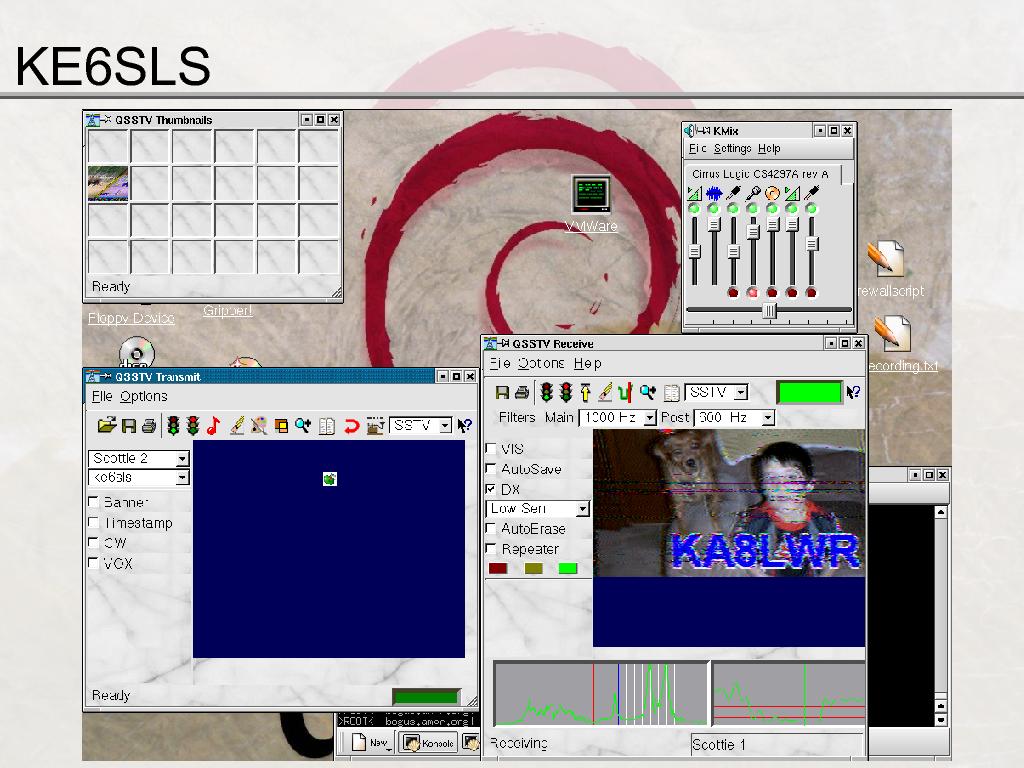The width and height of the screenshot is (1024, 768).
Task: Select the received image thumbnail in QSSTV Thumbnails
Action: pyautogui.click(x=108, y=184)
